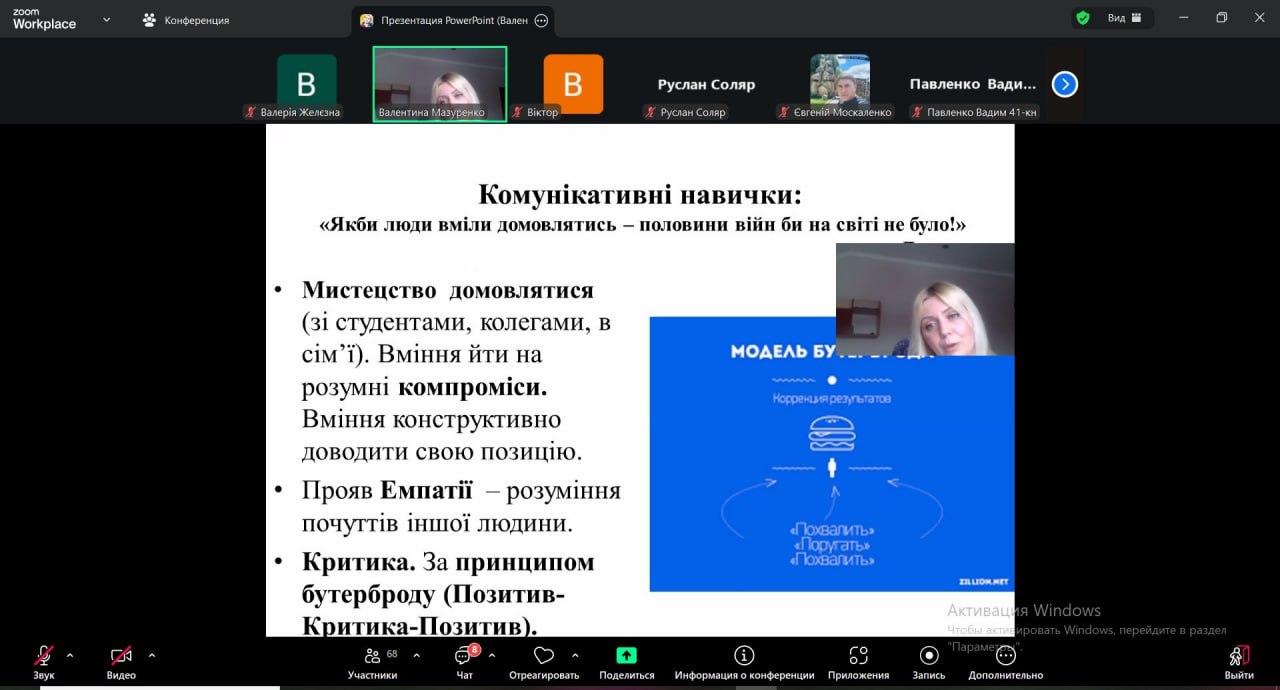Open the Zoom Workplace dropdown chevron

[x=107, y=19]
